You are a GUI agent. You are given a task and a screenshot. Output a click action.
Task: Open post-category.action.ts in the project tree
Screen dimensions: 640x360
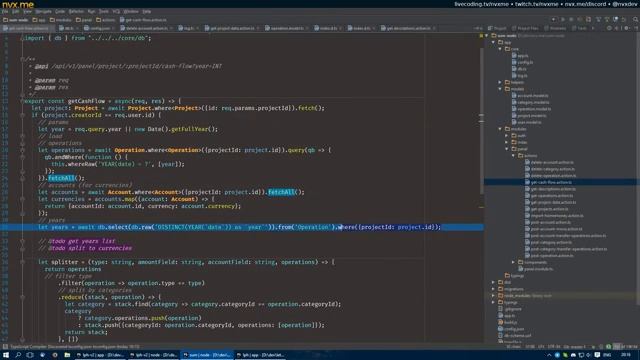tap(548, 242)
